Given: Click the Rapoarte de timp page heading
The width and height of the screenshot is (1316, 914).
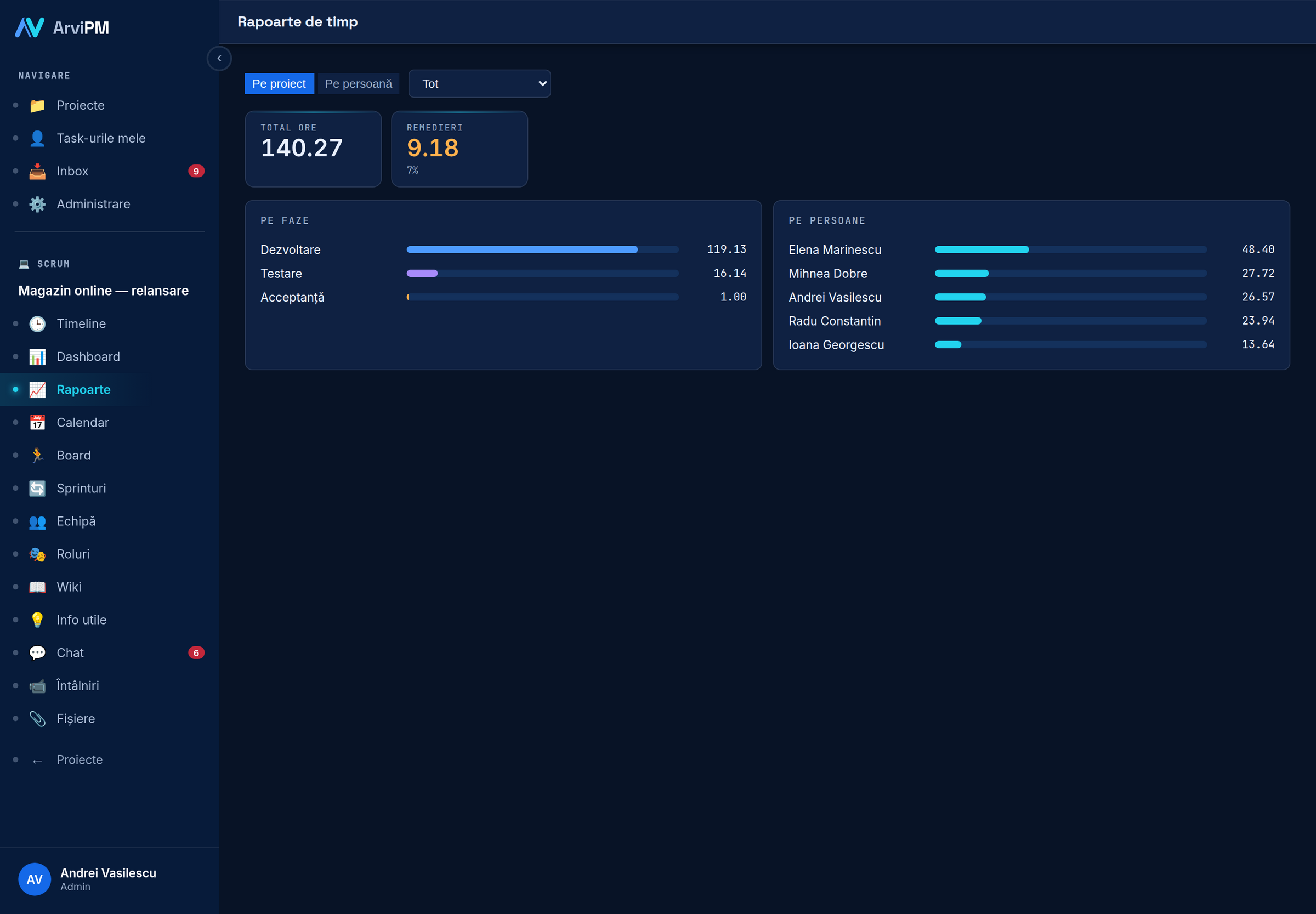Looking at the screenshot, I should tap(297, 22).
